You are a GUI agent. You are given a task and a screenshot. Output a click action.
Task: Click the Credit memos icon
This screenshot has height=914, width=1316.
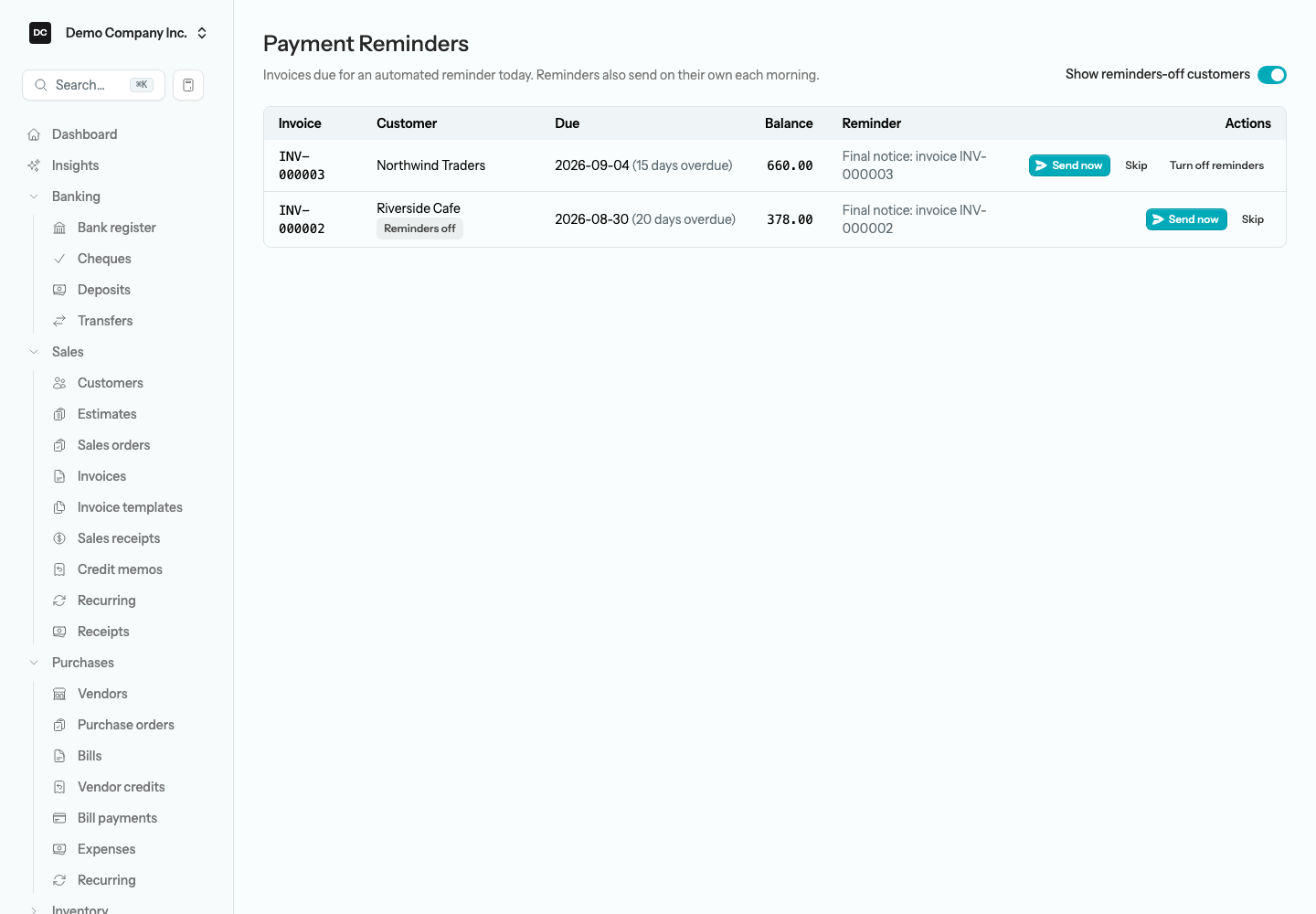point(59,569)
